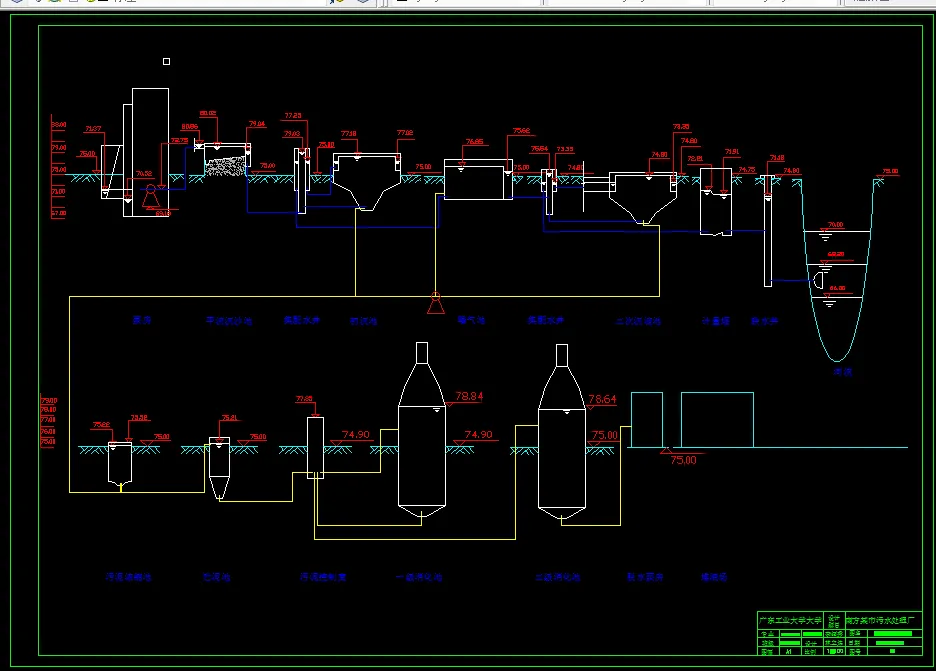Viewport: 936px width, 671px height.
Task: Select the 77.25 elevation text
Action: point(293,115)
